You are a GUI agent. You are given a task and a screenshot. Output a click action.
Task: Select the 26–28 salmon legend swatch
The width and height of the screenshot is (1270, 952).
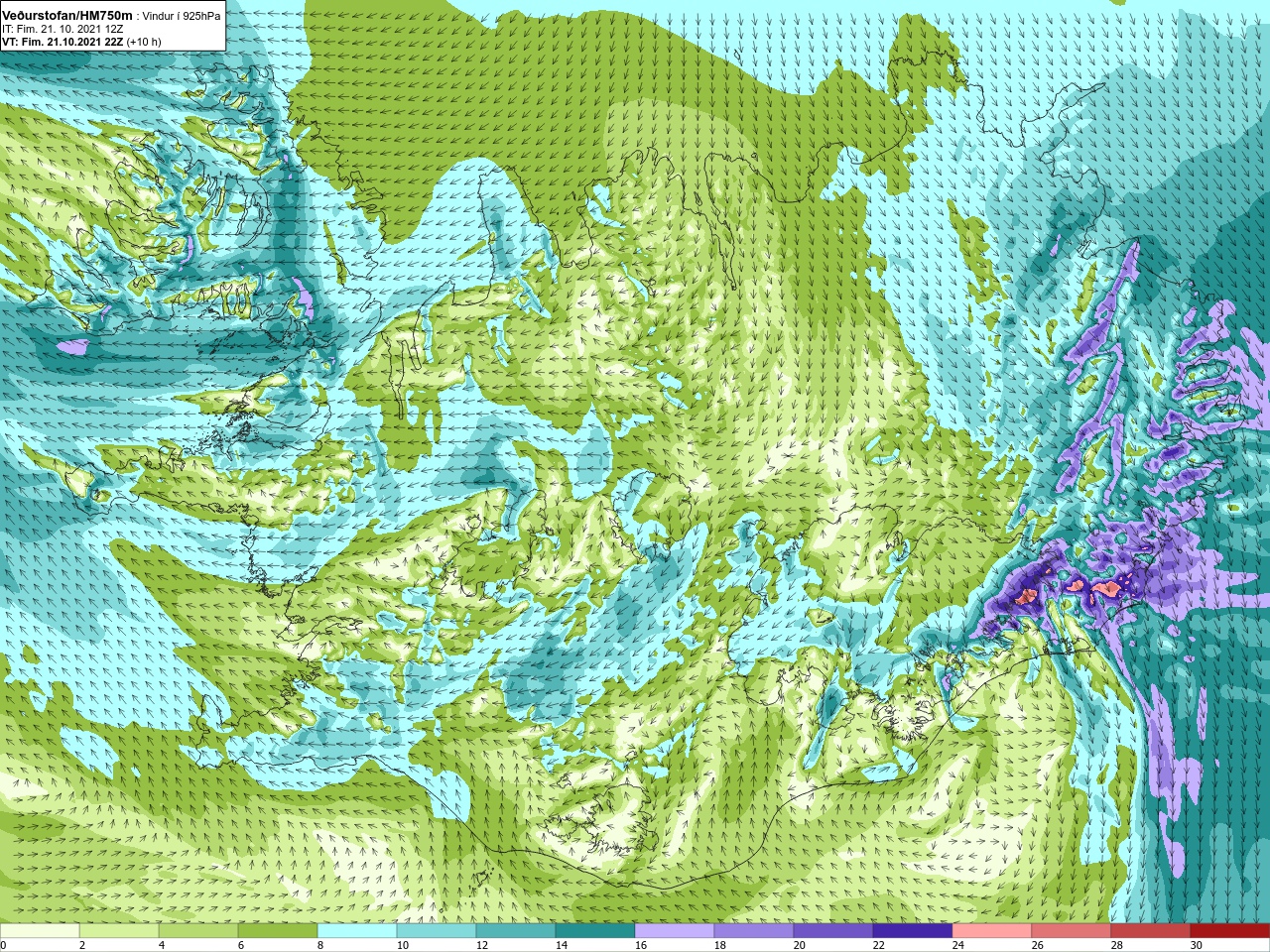[1072, 931]
